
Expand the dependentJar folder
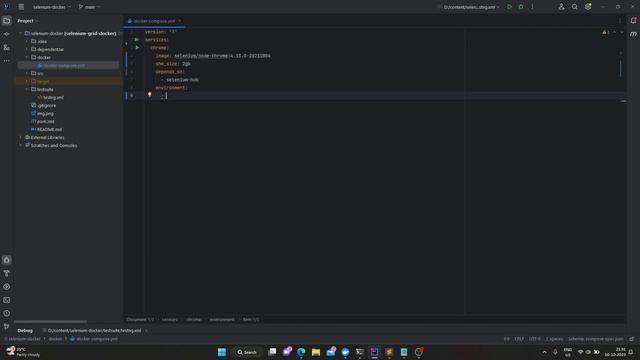pos(27,49)
